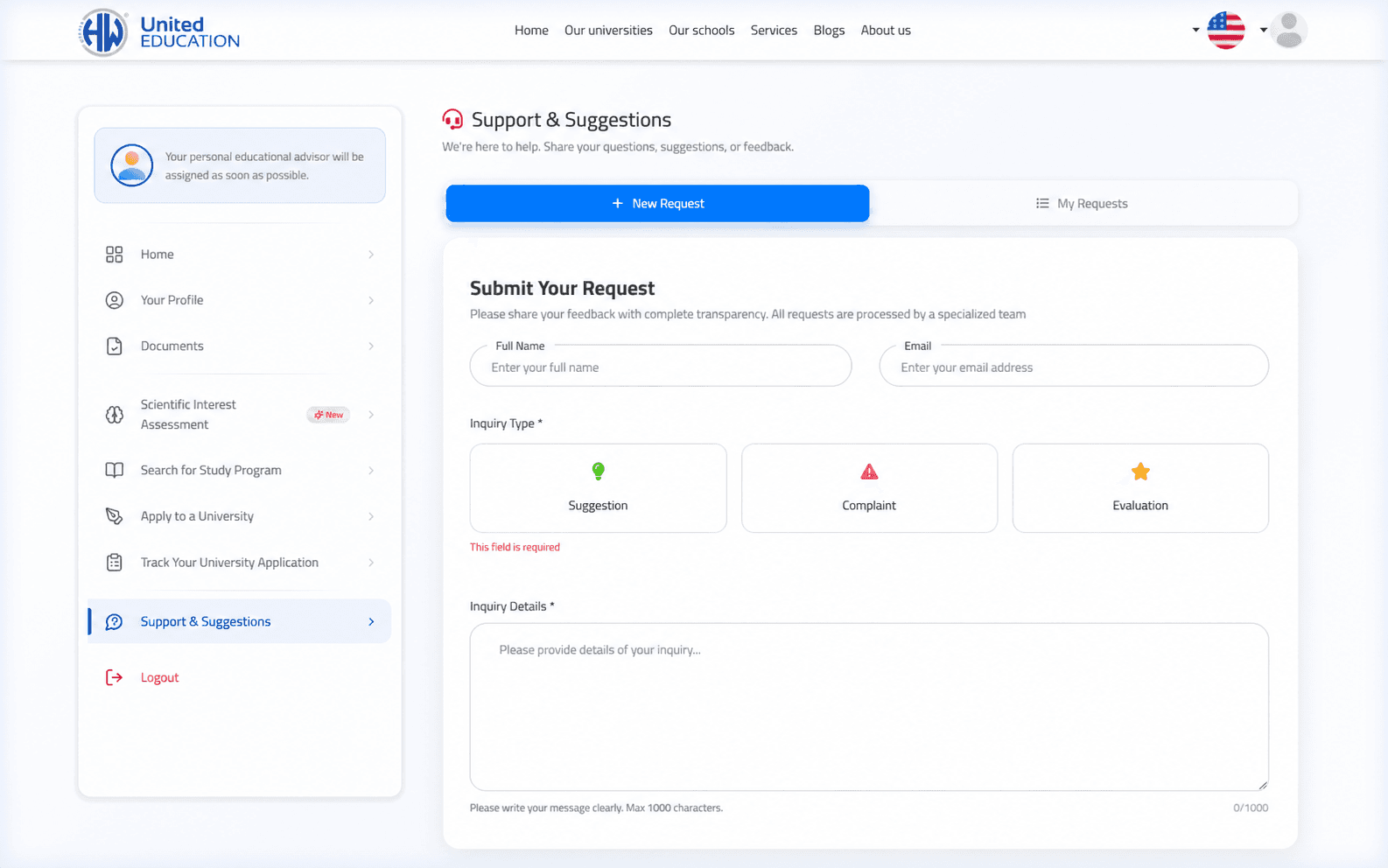Open the user avatar profile icon
Viewport: 1388px width, 868px height.
(x=1288, y=30)
